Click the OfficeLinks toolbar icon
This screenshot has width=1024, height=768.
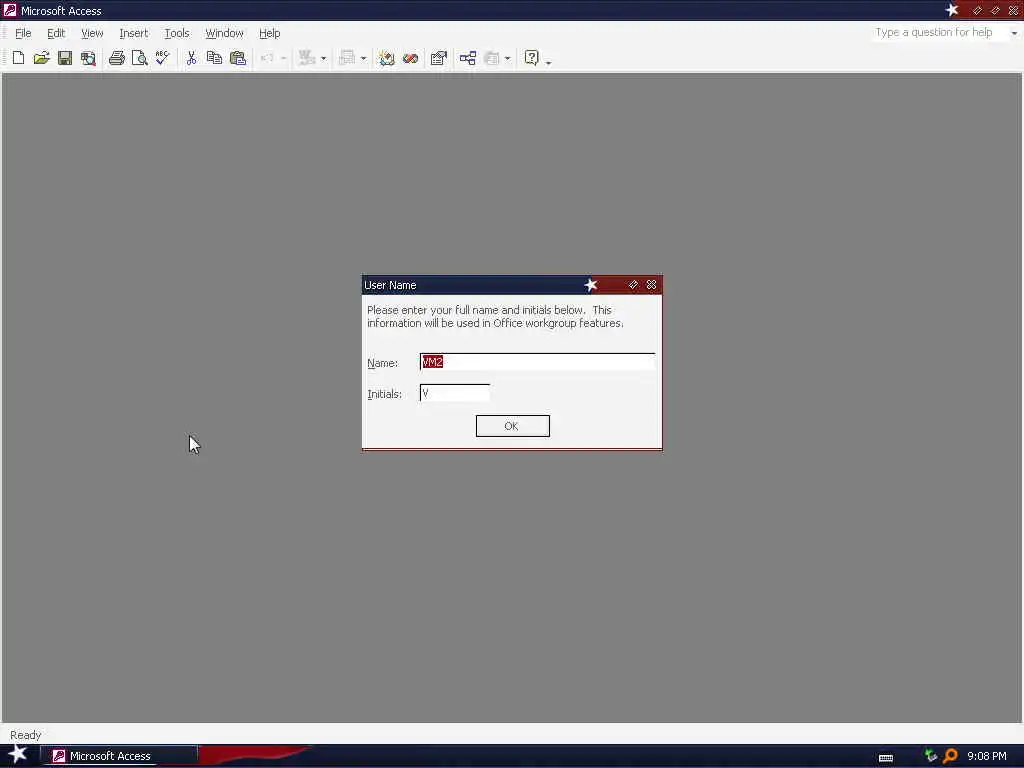[307, 58]
